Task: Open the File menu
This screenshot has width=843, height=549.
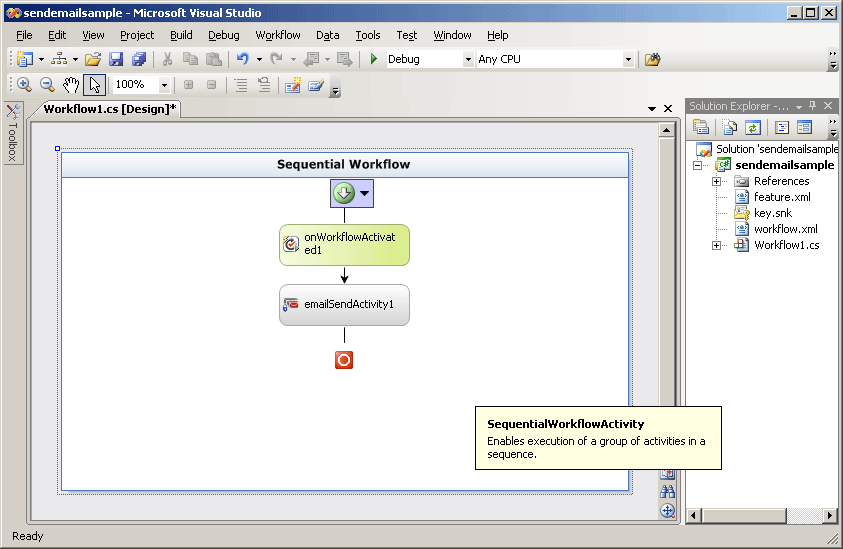Action: click(x=24, y=35)
